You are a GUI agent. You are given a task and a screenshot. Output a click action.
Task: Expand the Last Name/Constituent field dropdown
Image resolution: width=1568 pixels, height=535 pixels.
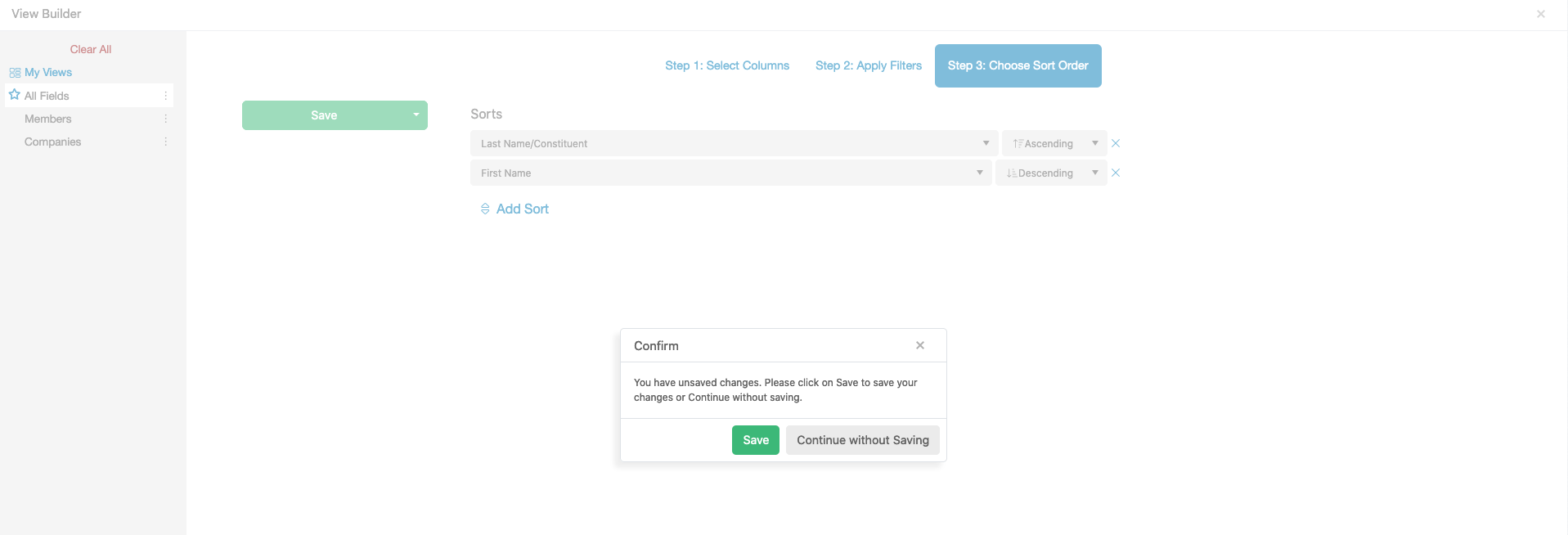pyautogui.click(x=734, y=143)
